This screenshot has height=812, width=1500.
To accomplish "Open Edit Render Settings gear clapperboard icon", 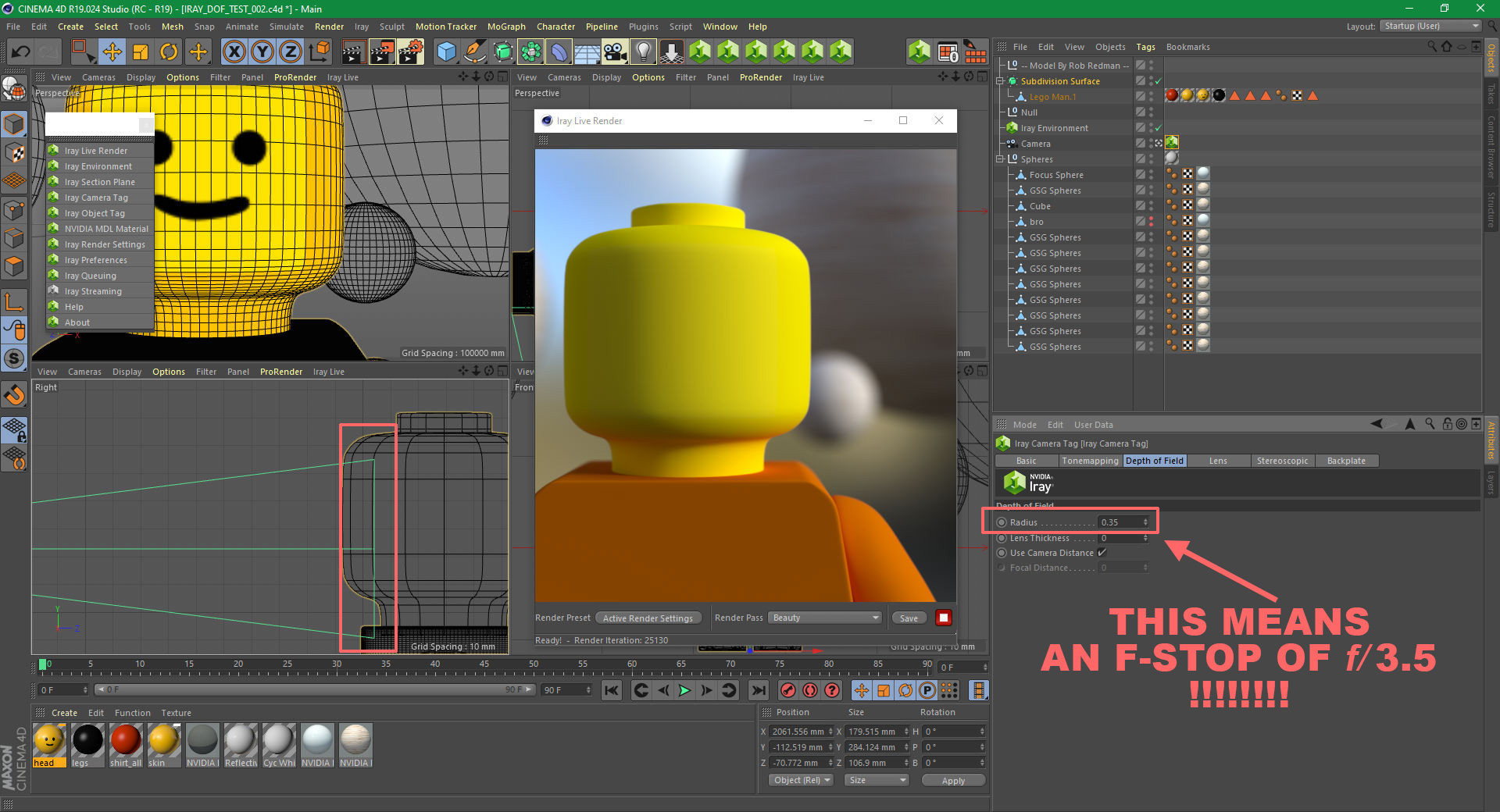I will click(x=411, y=52).
